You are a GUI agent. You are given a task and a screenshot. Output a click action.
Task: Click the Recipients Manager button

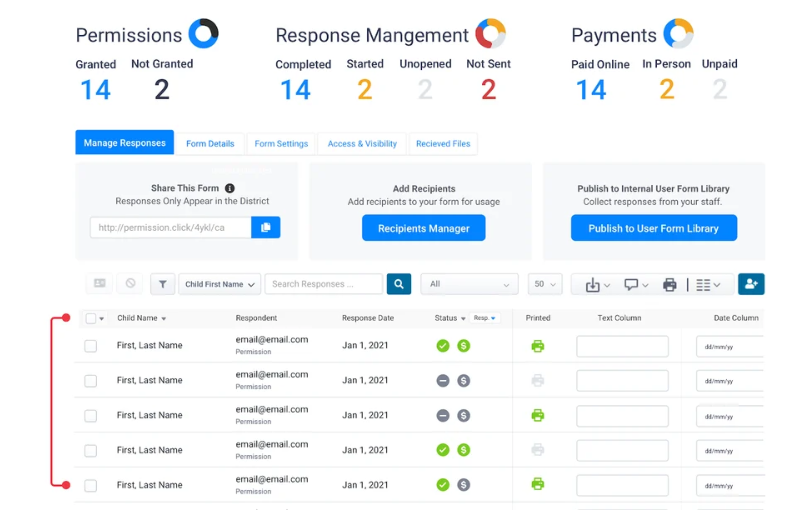point(423,229)
